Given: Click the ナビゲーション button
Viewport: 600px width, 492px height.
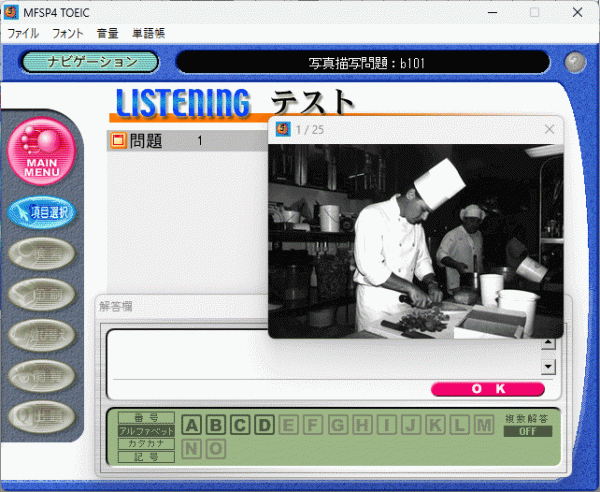Looking at the screenshot, I should coord(90,62).
